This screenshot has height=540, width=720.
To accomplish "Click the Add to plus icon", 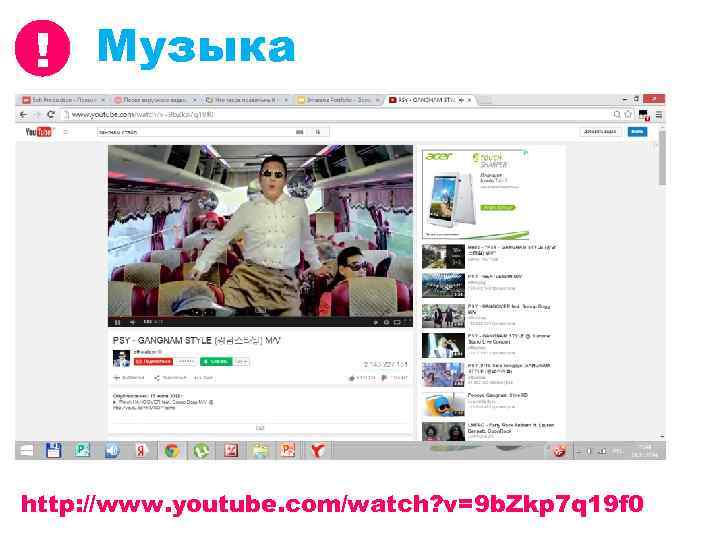I will click(x=117, y=378).
